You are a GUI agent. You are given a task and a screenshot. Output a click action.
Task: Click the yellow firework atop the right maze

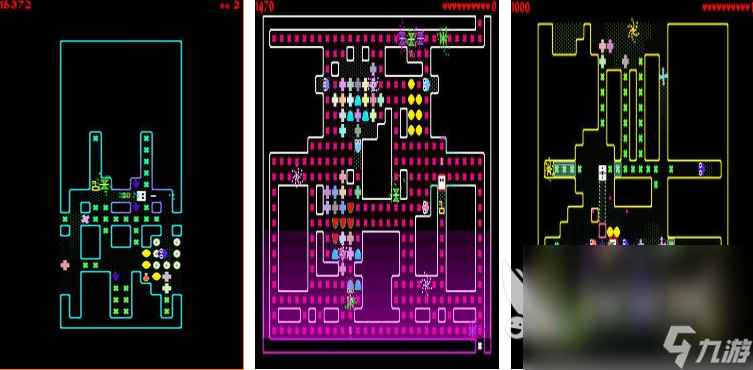point(633,29)
